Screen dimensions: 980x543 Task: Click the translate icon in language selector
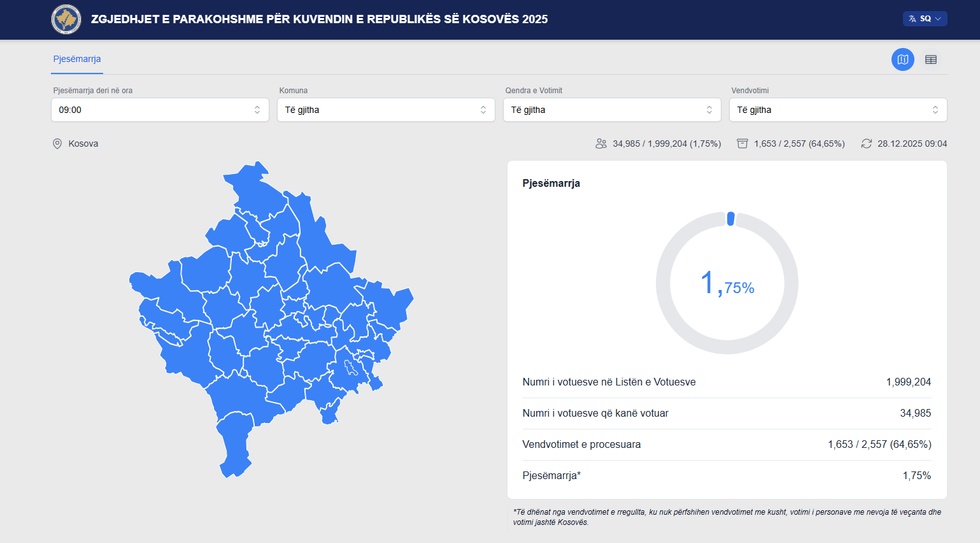tap(912, 19)
